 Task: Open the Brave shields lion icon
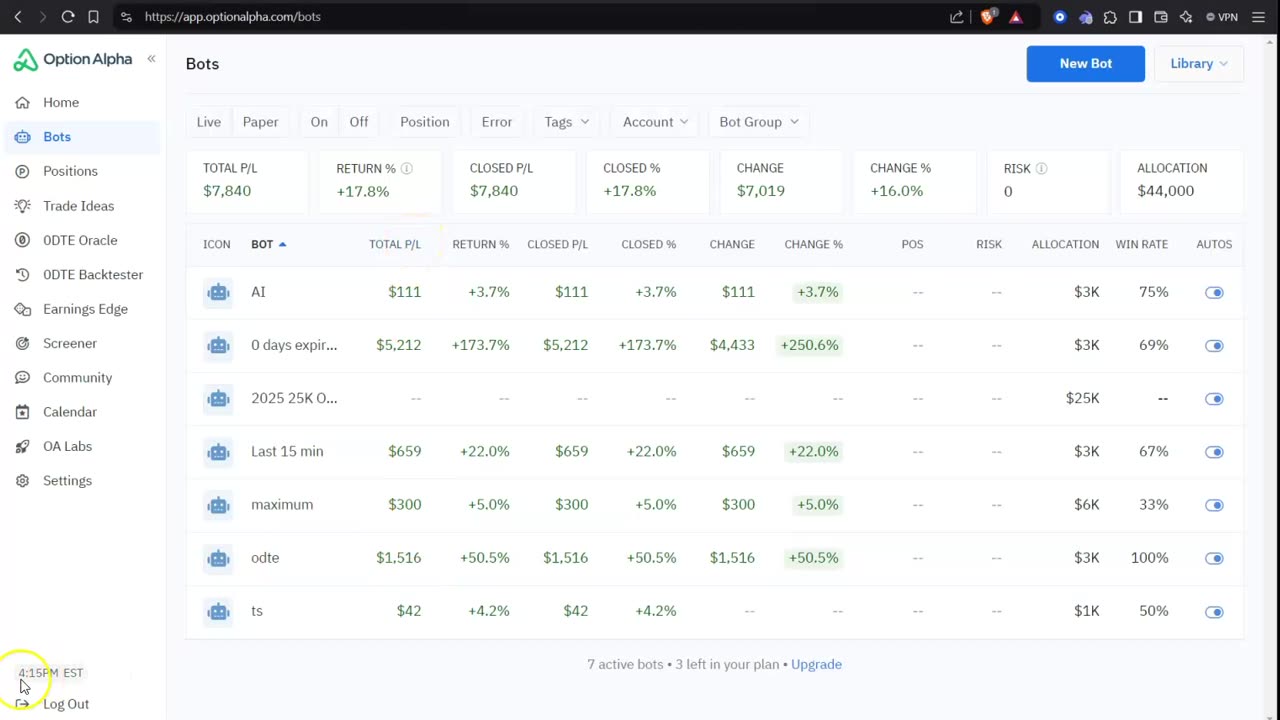pos(988,17)
